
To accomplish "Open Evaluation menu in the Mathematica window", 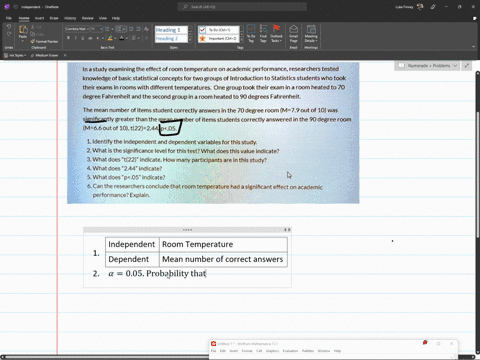I will coord(290,351).
